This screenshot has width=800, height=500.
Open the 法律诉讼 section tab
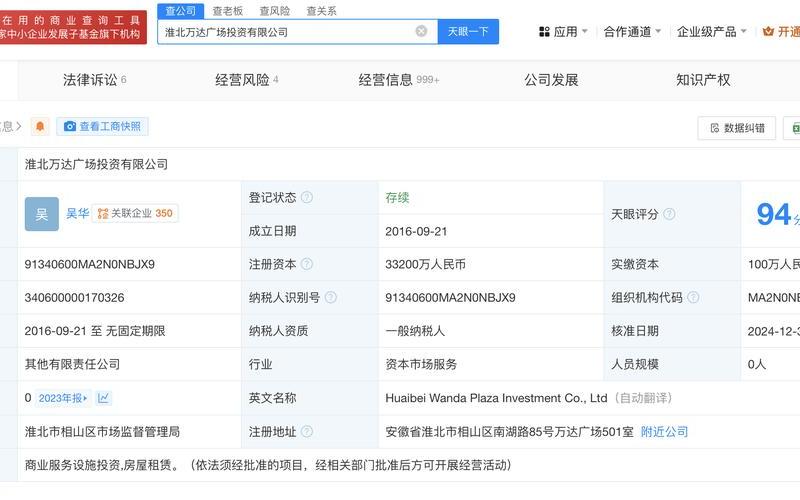pyautogui.click(x=94, y=80)
